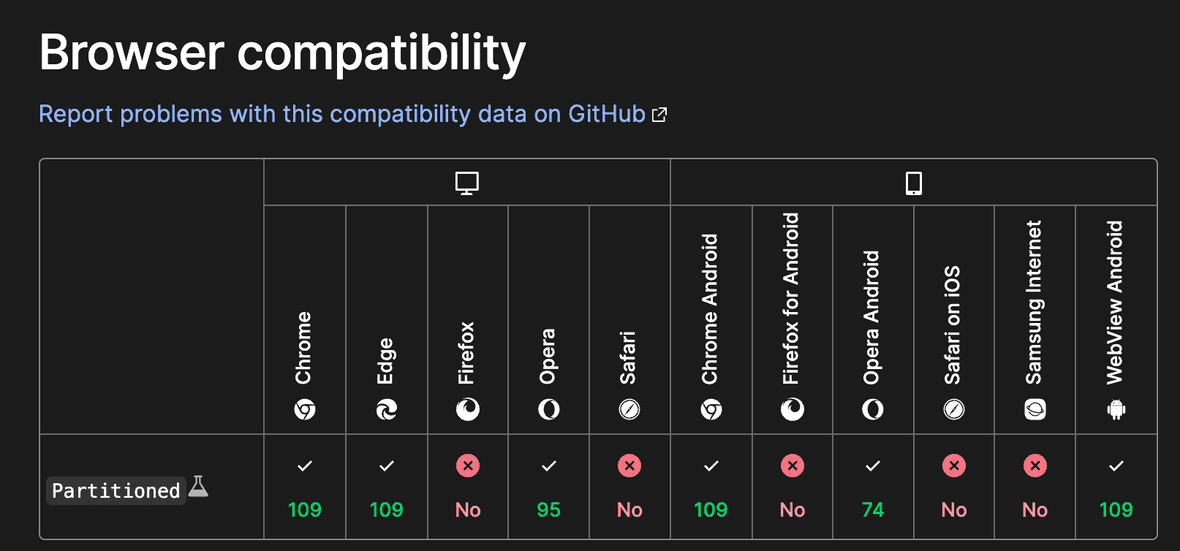Screen dimensions: 1180x551
Task: Expand Firefox desktop 'No' support cell
Action: point(467,487)
